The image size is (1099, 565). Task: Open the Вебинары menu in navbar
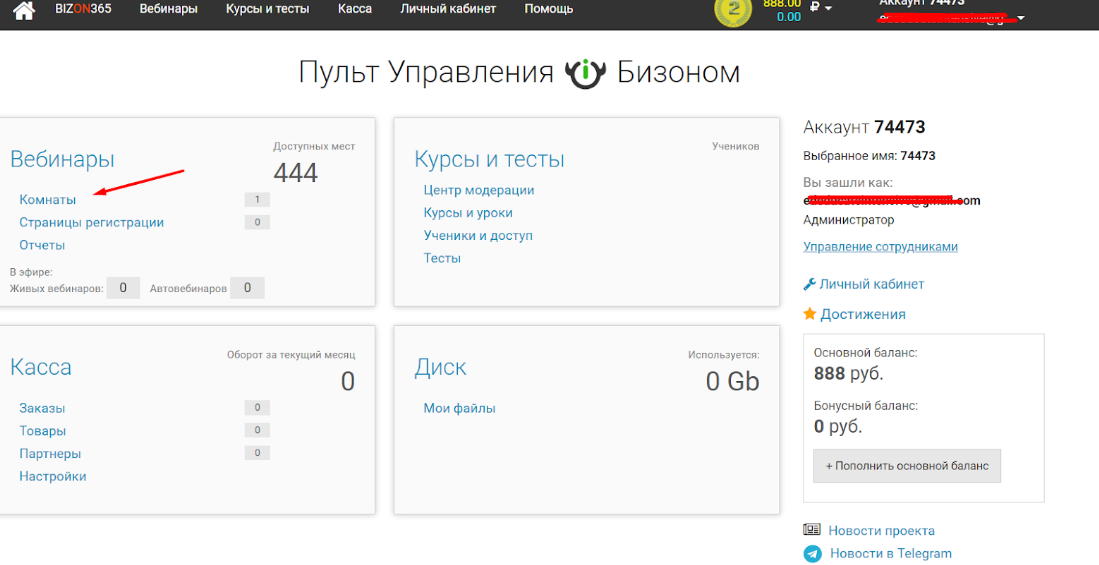(x=168, y=9)
